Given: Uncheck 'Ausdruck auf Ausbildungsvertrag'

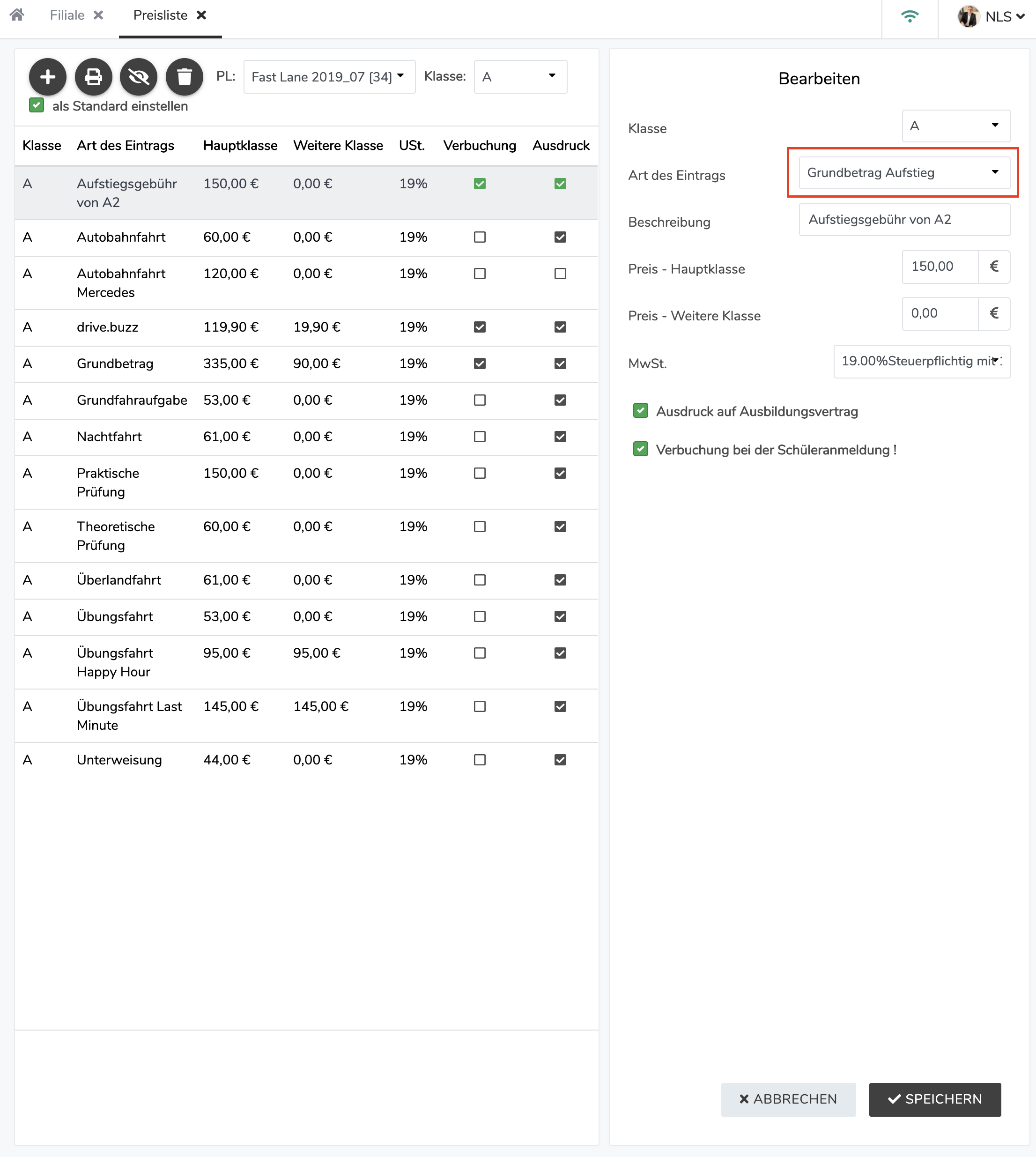Looking at the screenshot, I should click(640, 410).
